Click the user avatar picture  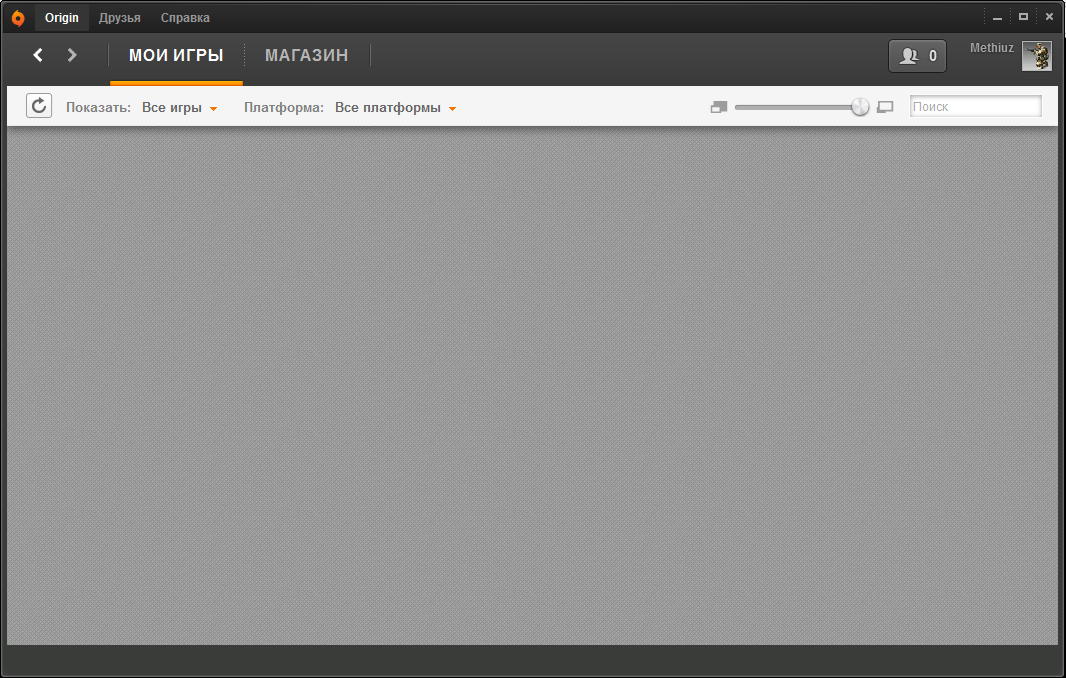(x=1036, y=56)
